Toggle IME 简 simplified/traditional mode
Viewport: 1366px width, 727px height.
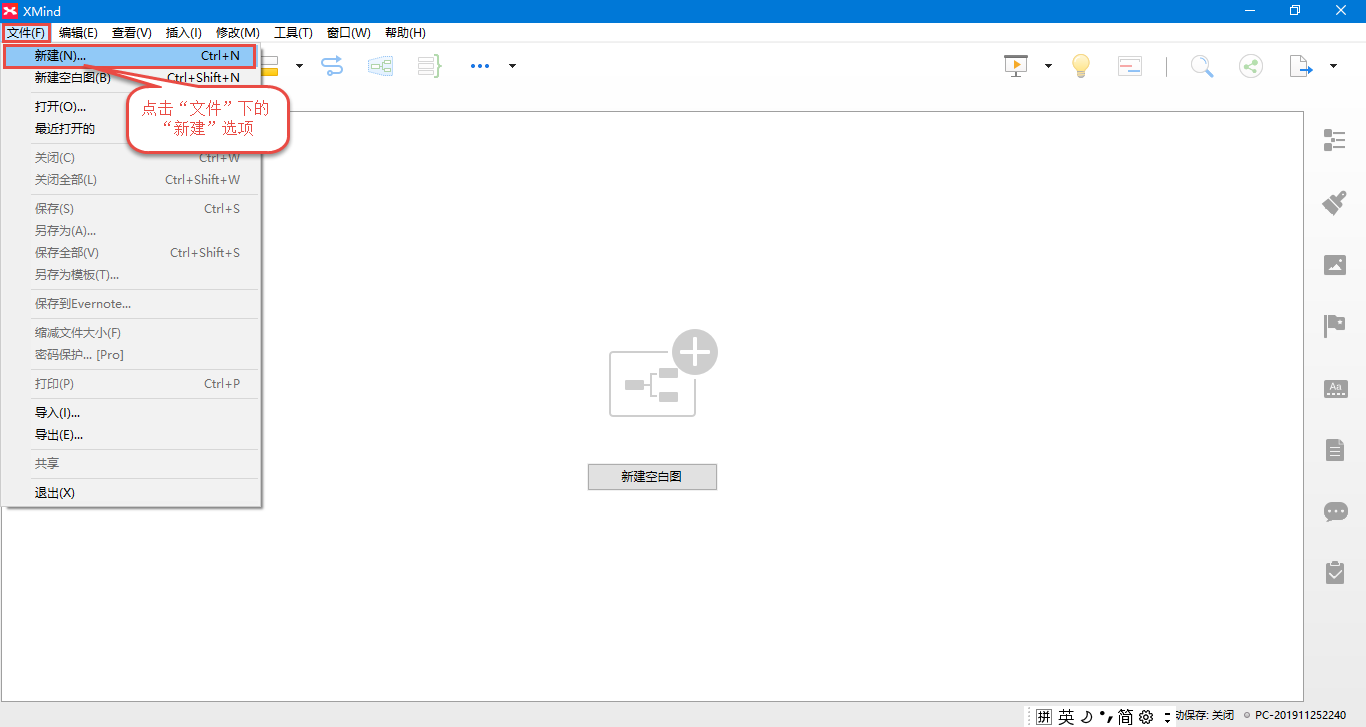(x=1125, y=716)
